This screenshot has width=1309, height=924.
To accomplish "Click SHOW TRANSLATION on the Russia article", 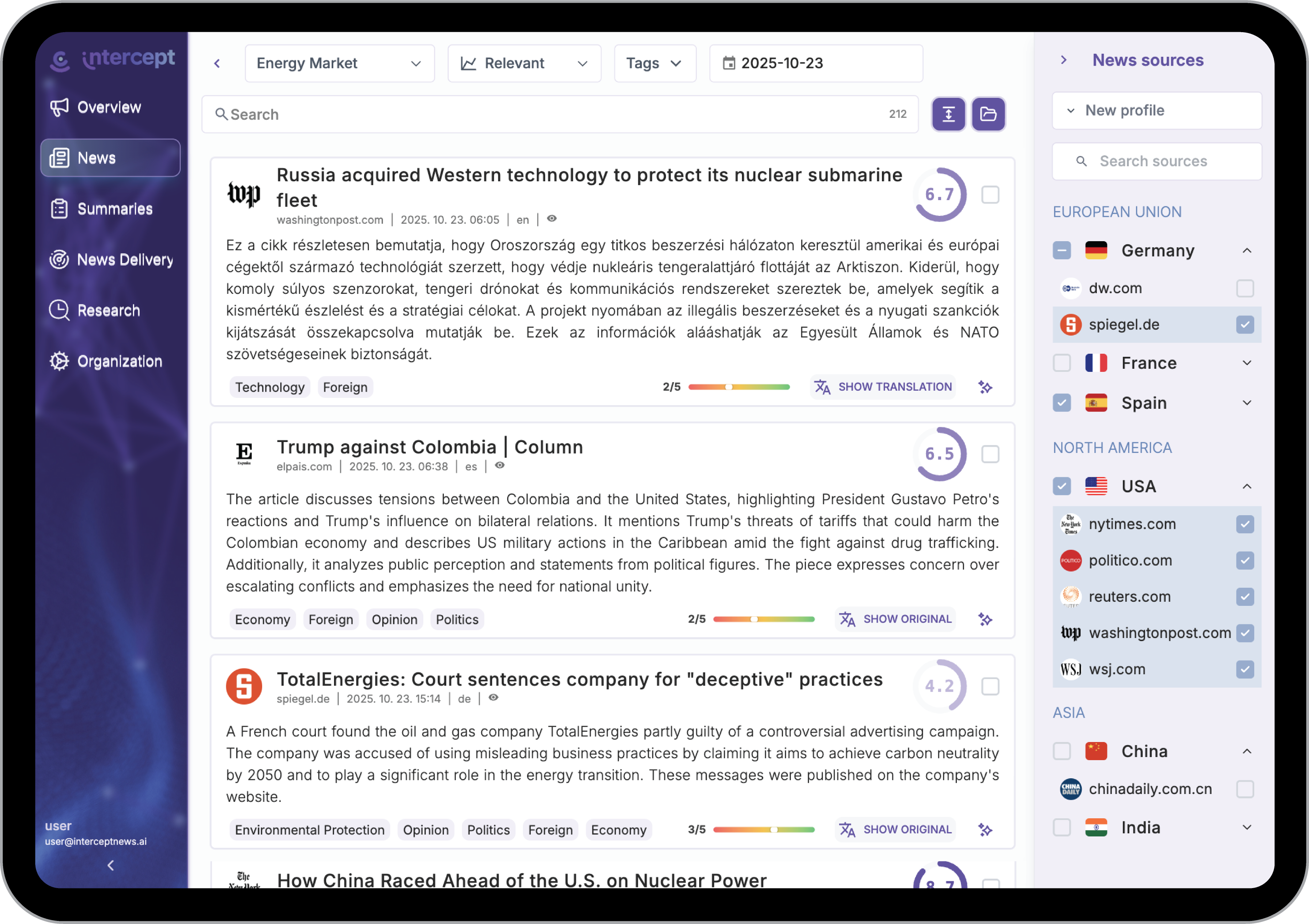I will [x=883, y=387].
